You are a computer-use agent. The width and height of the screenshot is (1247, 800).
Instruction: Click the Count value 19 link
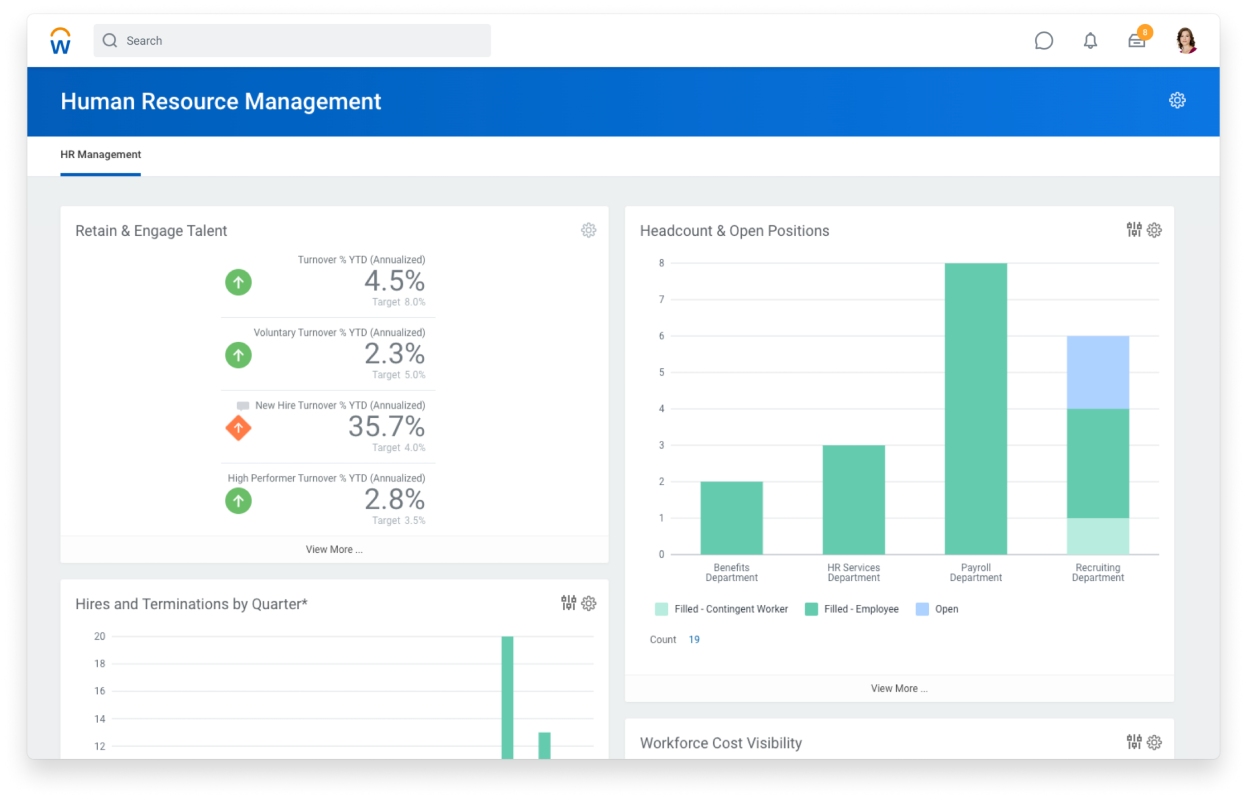(694, 639)
